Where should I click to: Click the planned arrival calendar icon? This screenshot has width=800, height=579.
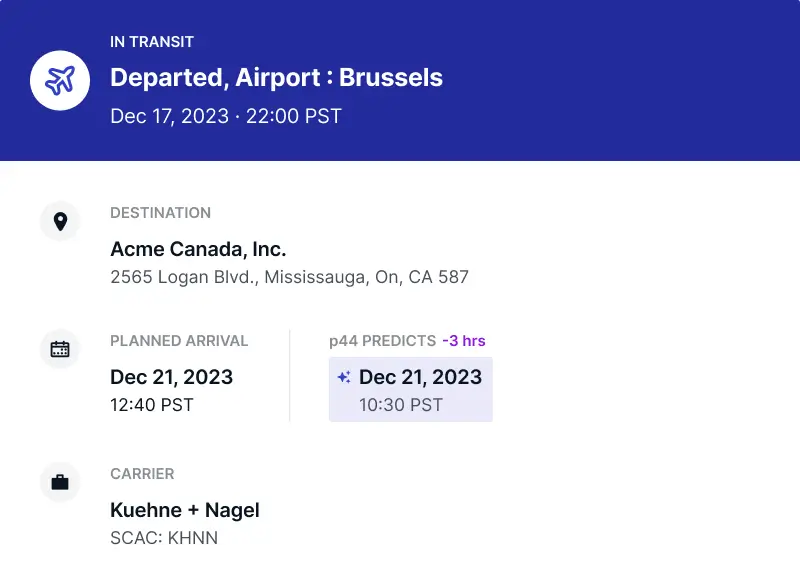click(x=60, y=349)
